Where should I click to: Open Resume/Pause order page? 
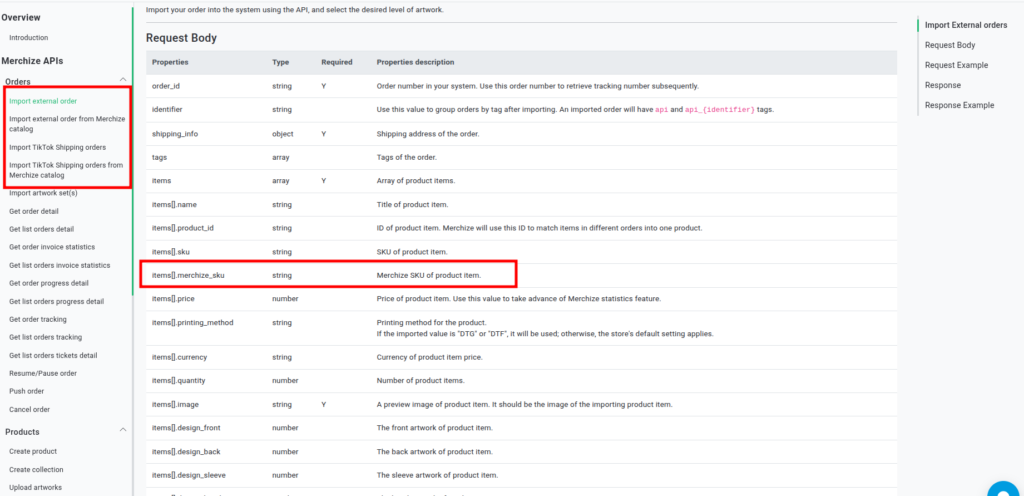click(x=43, y=373)
